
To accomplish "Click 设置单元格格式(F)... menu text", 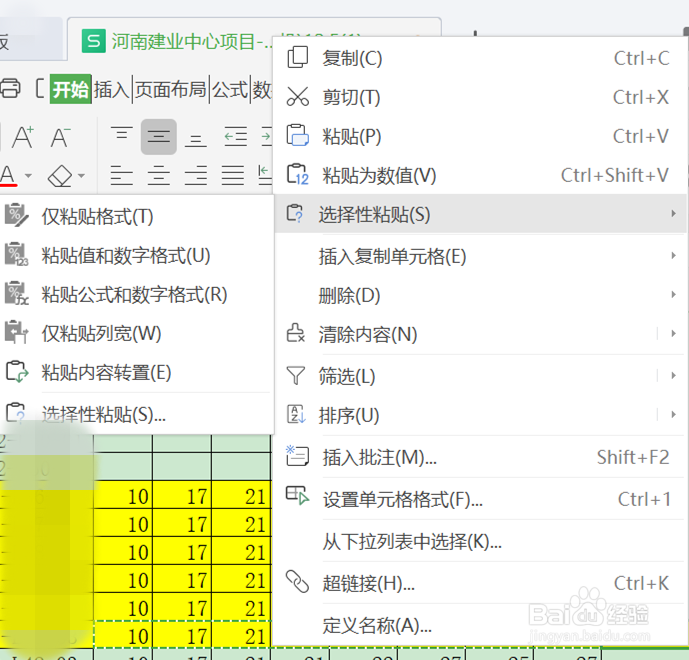I will point(403,500).
